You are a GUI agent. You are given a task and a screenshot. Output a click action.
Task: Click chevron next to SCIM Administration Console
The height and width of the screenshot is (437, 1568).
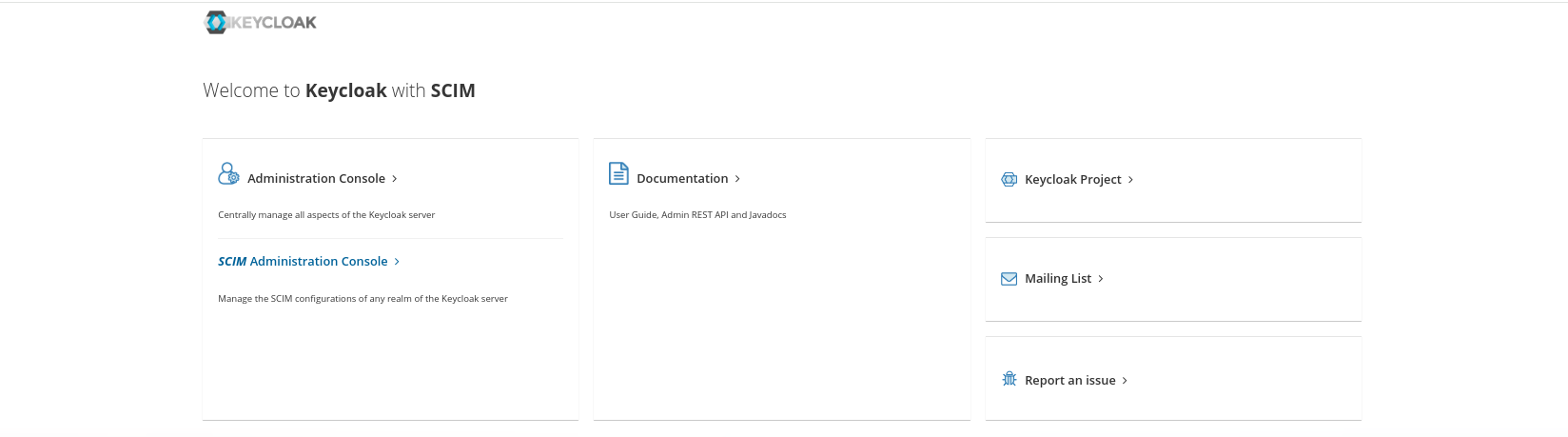[x=397, y=262]
